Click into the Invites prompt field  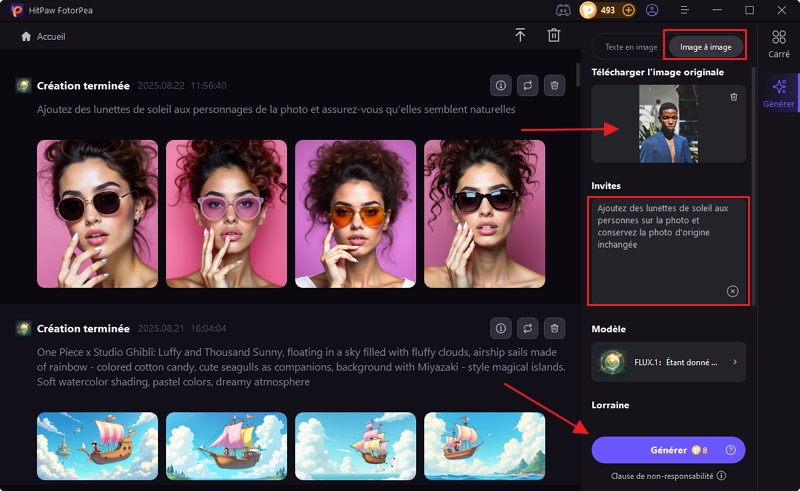click(x=668, y=251)
